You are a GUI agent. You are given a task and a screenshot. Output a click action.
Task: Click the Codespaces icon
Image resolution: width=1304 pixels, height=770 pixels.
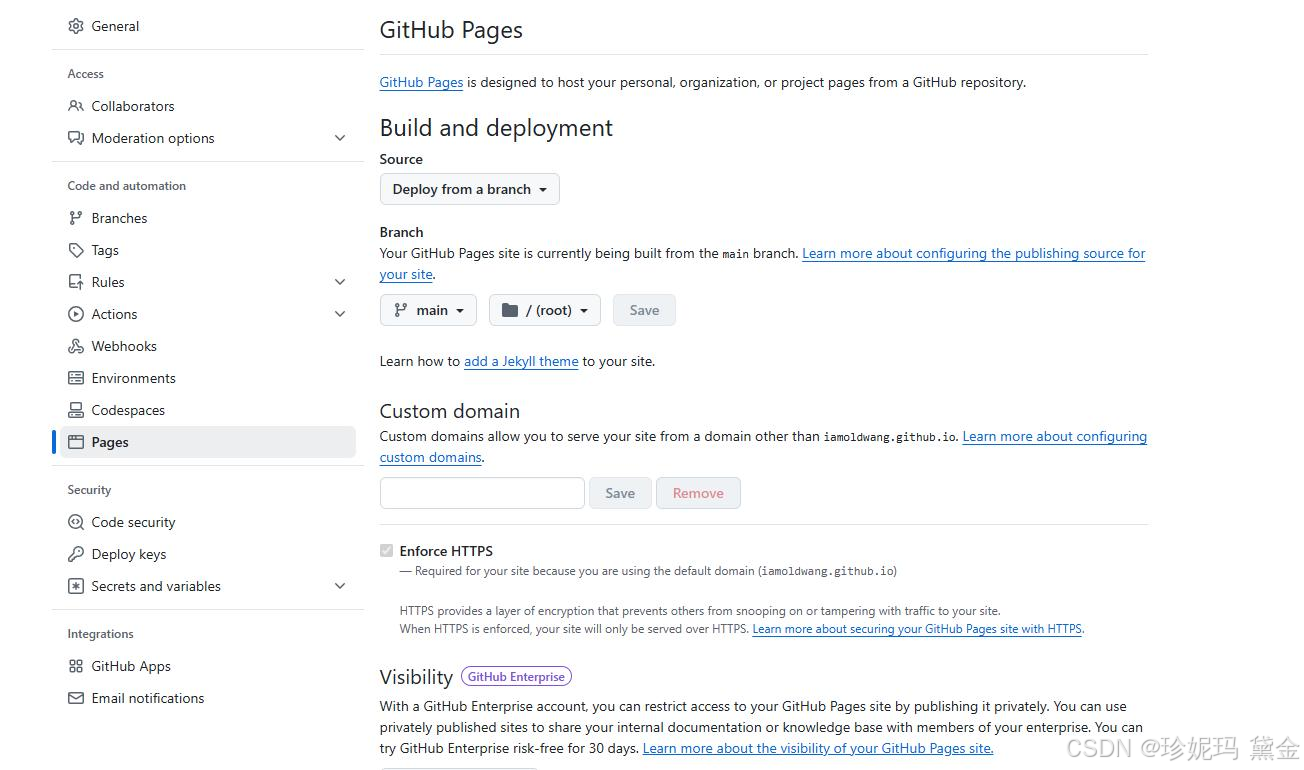tap(76, 410)
